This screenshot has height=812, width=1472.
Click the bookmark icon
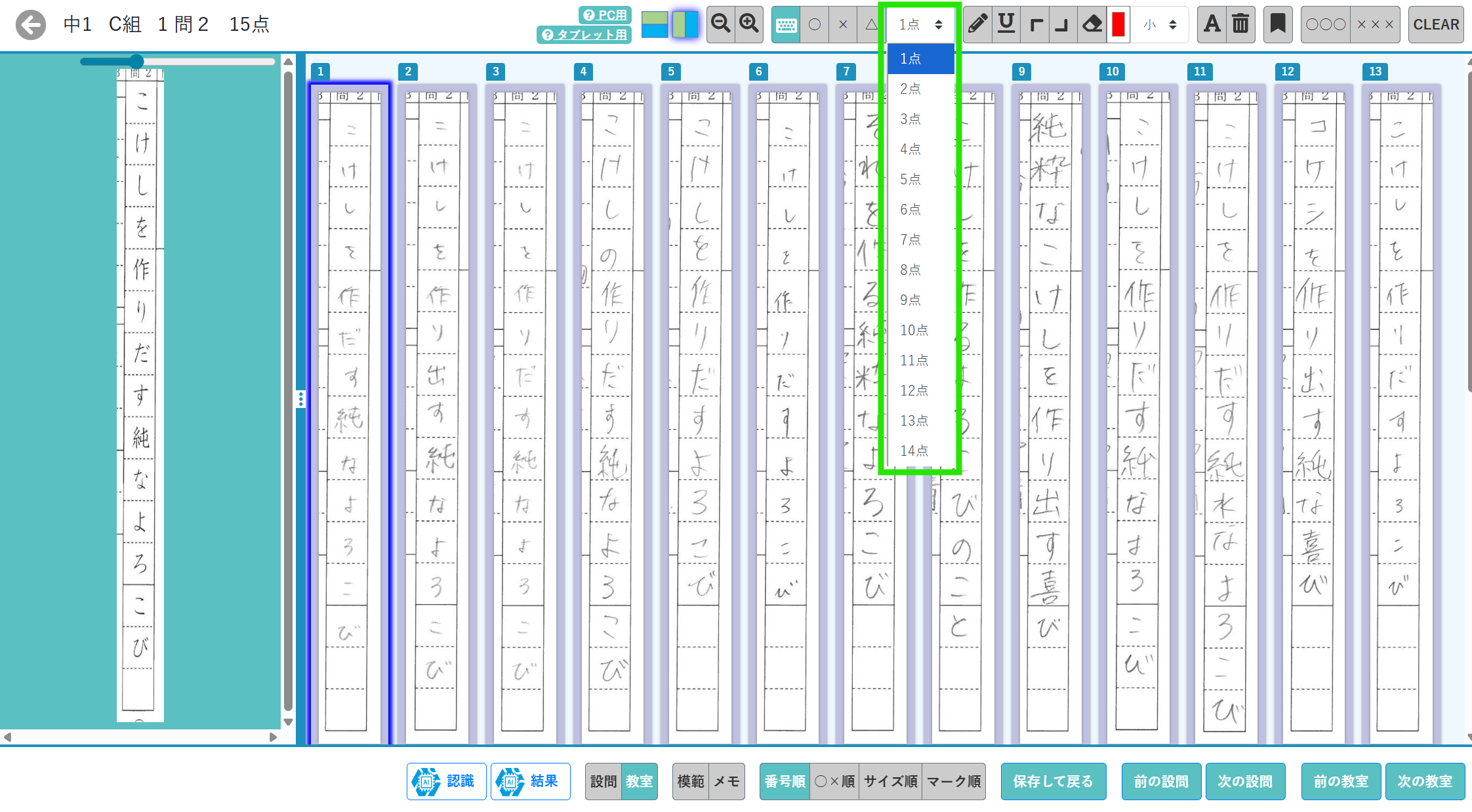[1277, 25]
